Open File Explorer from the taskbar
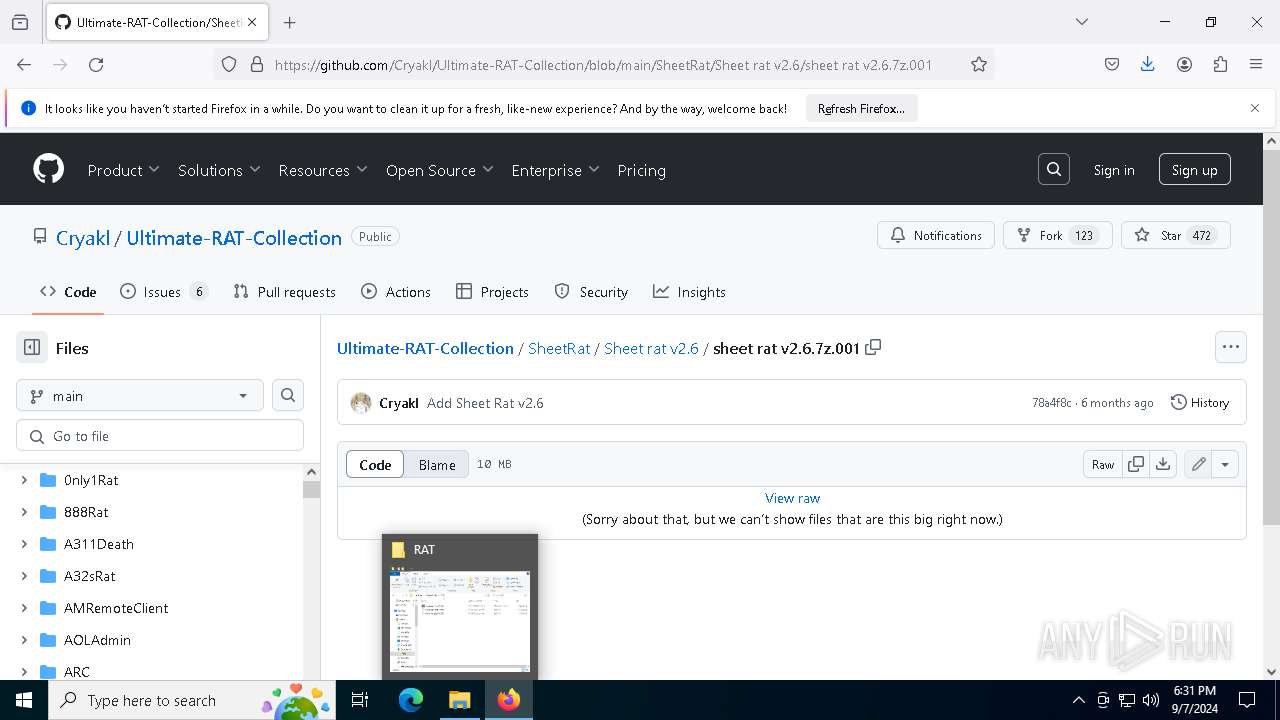The width and height of the screenshot is (1280, 720). [459, 700]
